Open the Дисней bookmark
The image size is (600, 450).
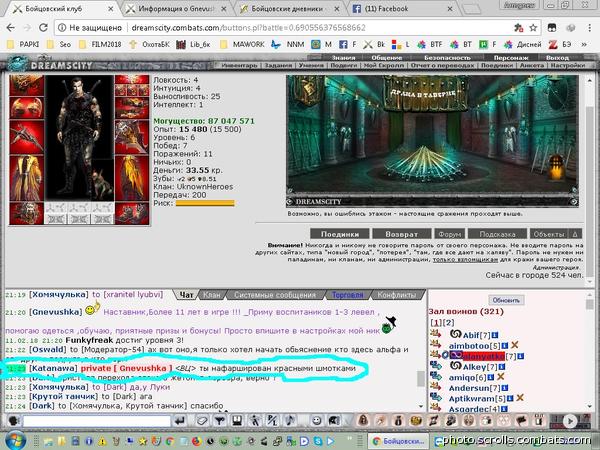[x=523, y=44]
